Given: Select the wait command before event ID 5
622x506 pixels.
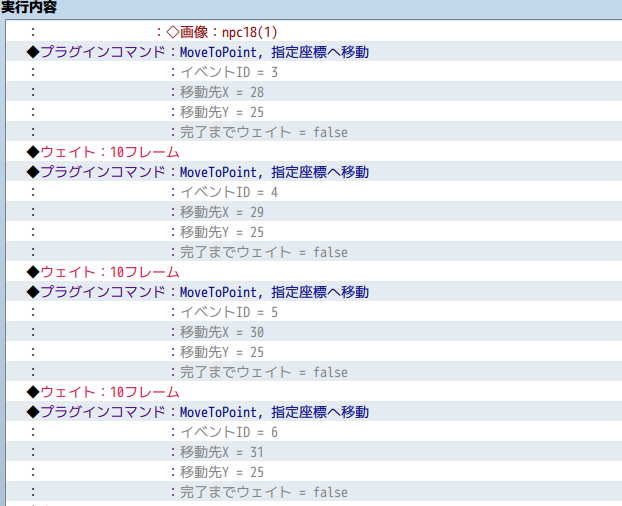Looking at the screenshot, I should tap(314, 272).
